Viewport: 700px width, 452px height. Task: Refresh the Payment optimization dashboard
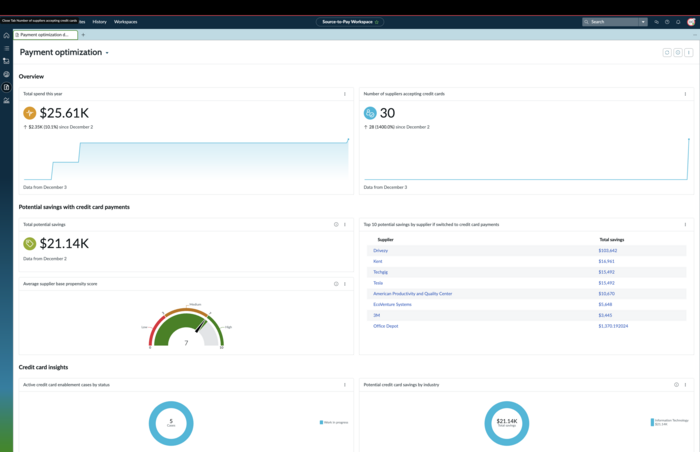(x=667, y=53)
